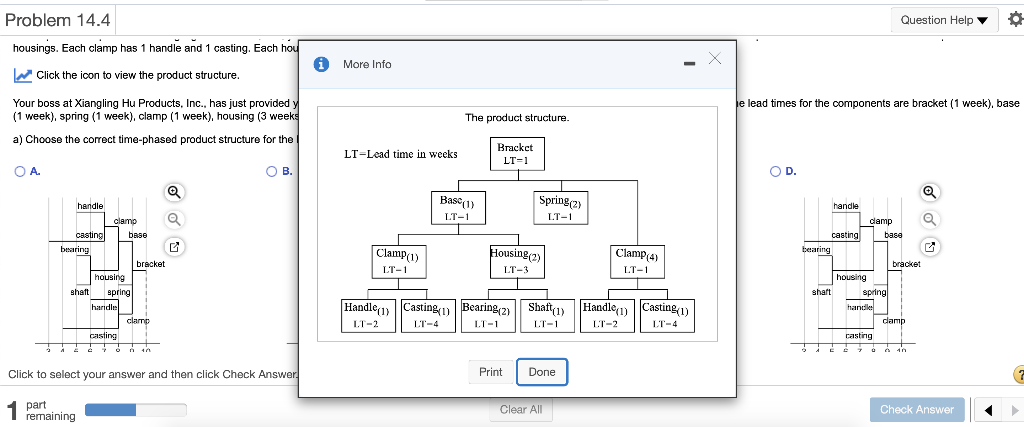Click the parts remaining progress bar
This screenshot has width=1024, height=427.
coord(136,410)
